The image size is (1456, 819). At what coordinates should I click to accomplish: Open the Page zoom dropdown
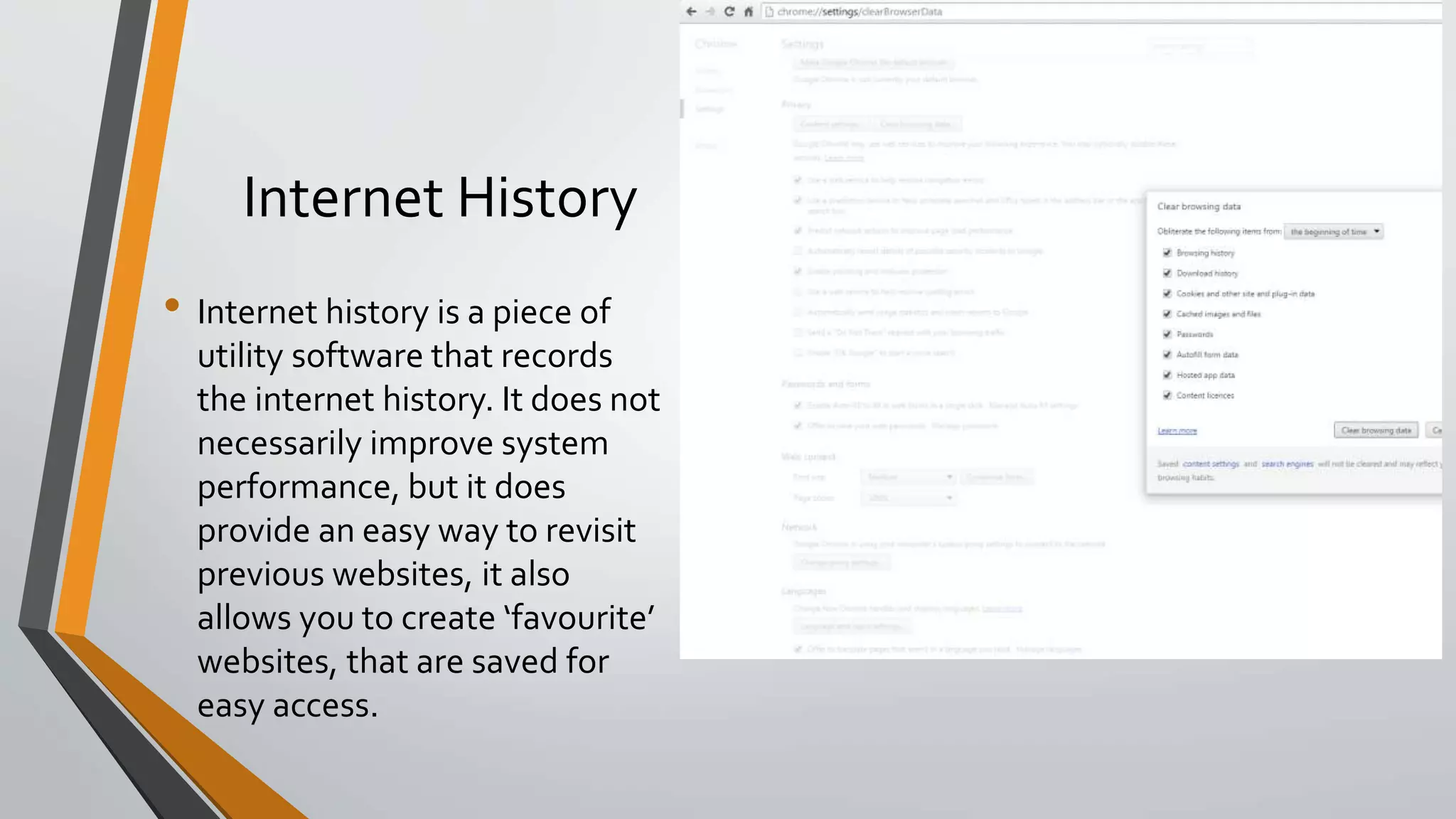click(908, 498)
